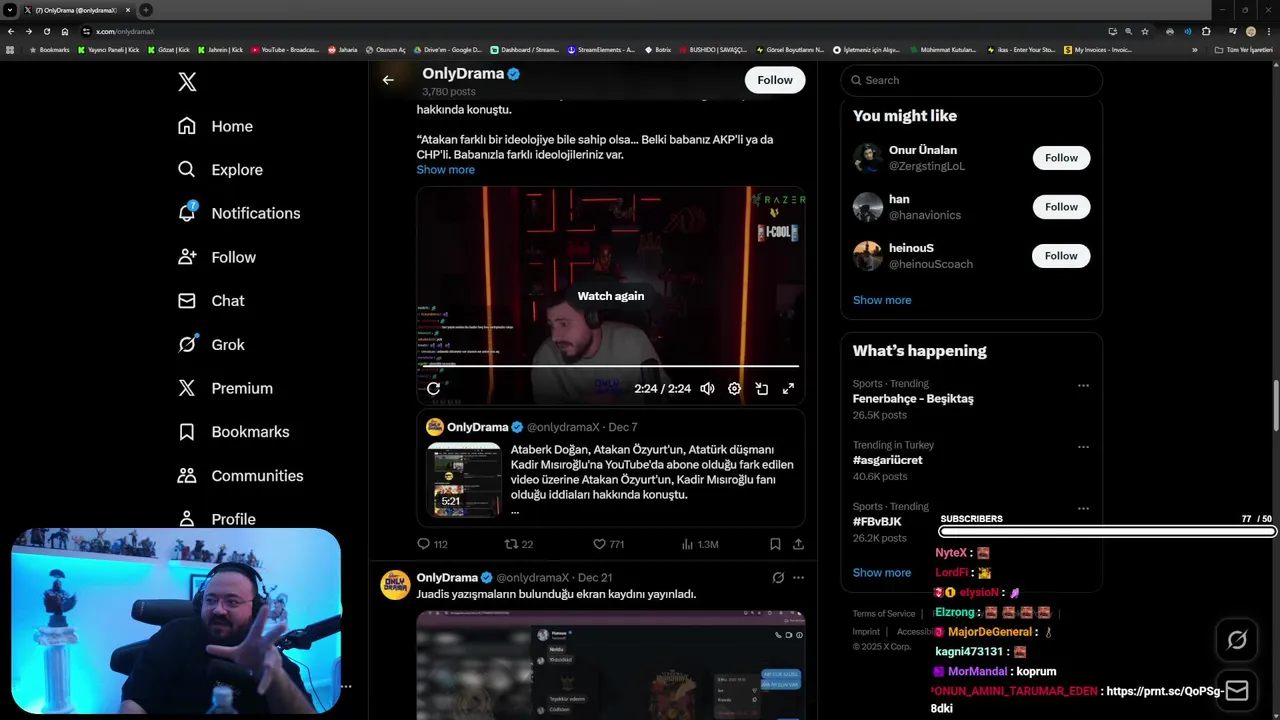Open a new browser tab
Viewport: 1280px width, 720px height.
145,10
